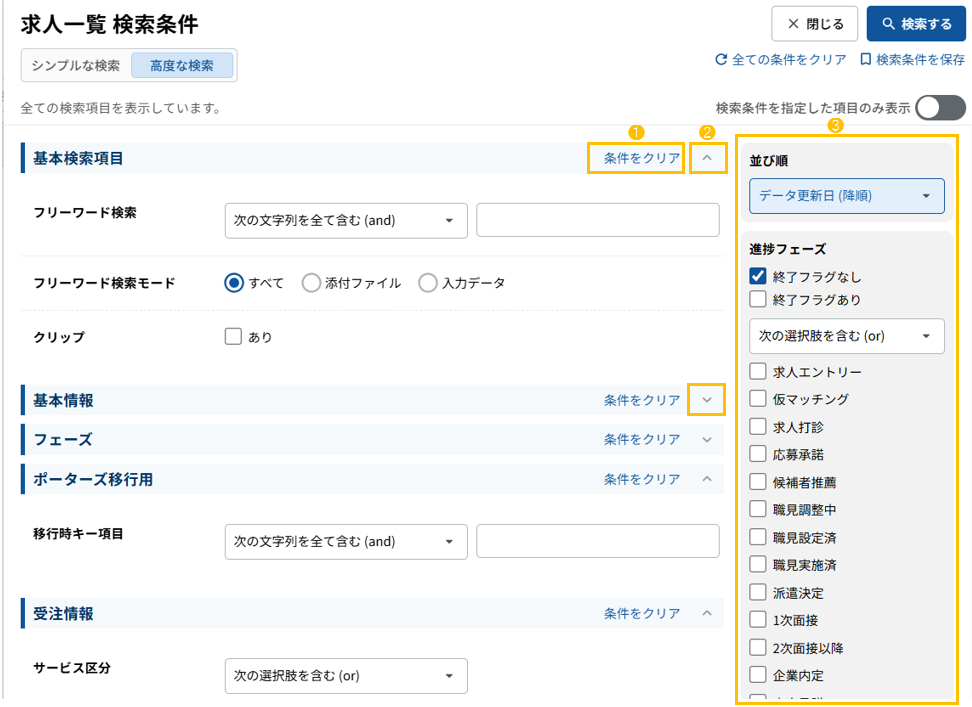Collapse the ポーターズ移行用 section chevron
Screen dimensions: 972x707
coord(707,479)
